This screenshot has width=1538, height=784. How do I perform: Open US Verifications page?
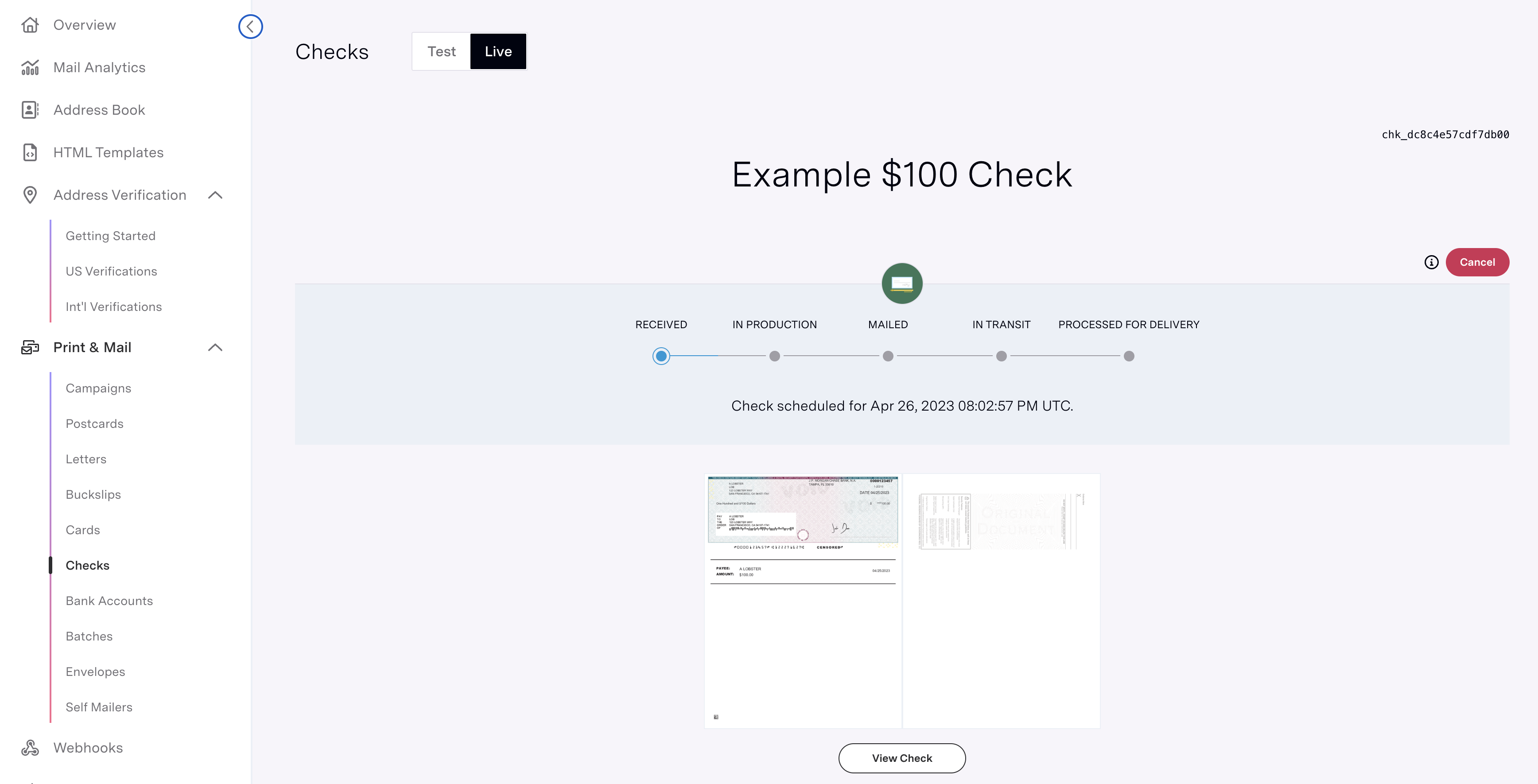coord(111,271)
